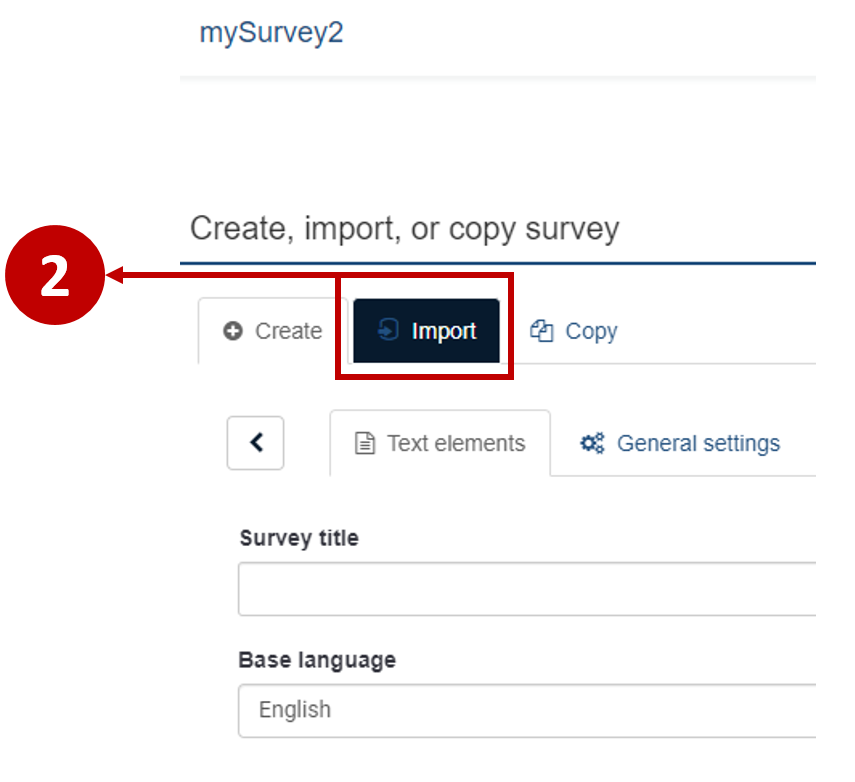Select the Text elements tab
Viewport: 855px width, 782px height.
click(439, 442)
